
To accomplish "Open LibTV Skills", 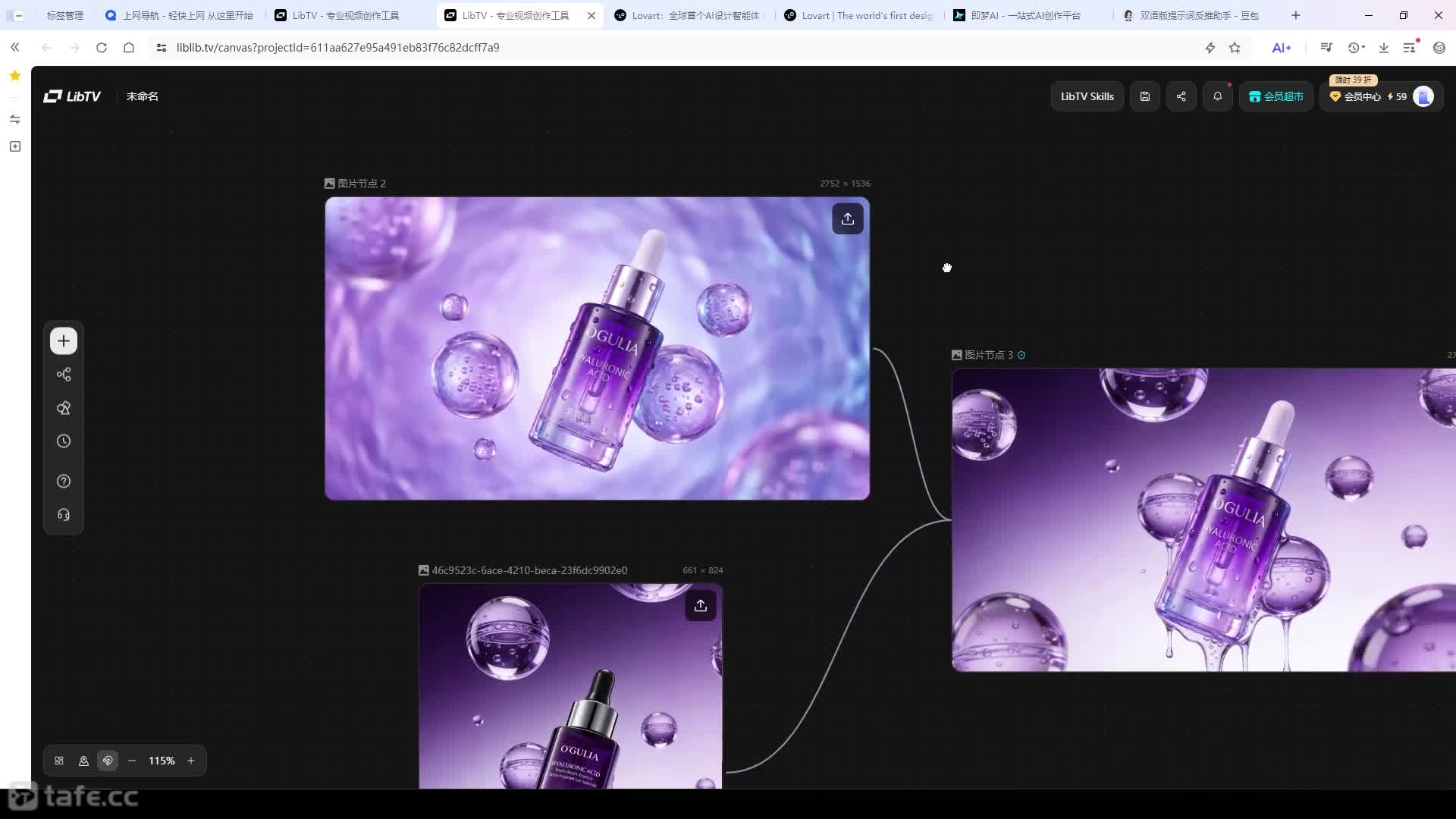I will [x=1087, y=96].
